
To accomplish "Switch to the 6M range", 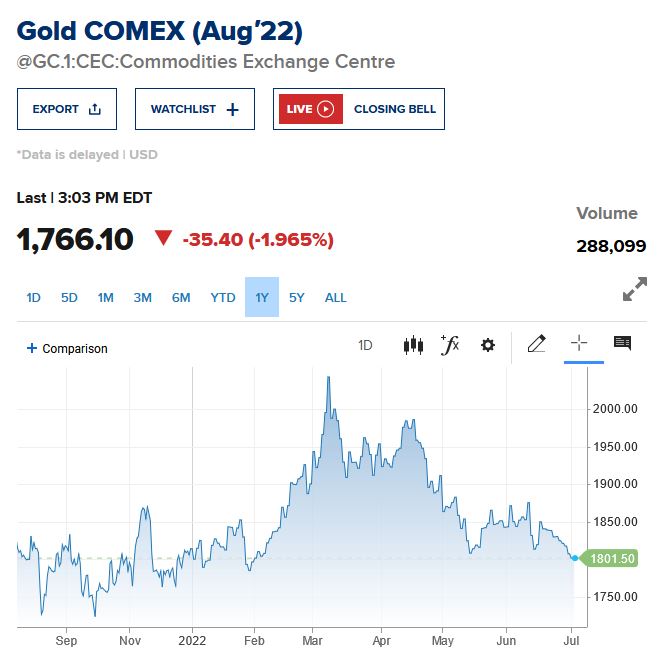I will pos(181,297).
